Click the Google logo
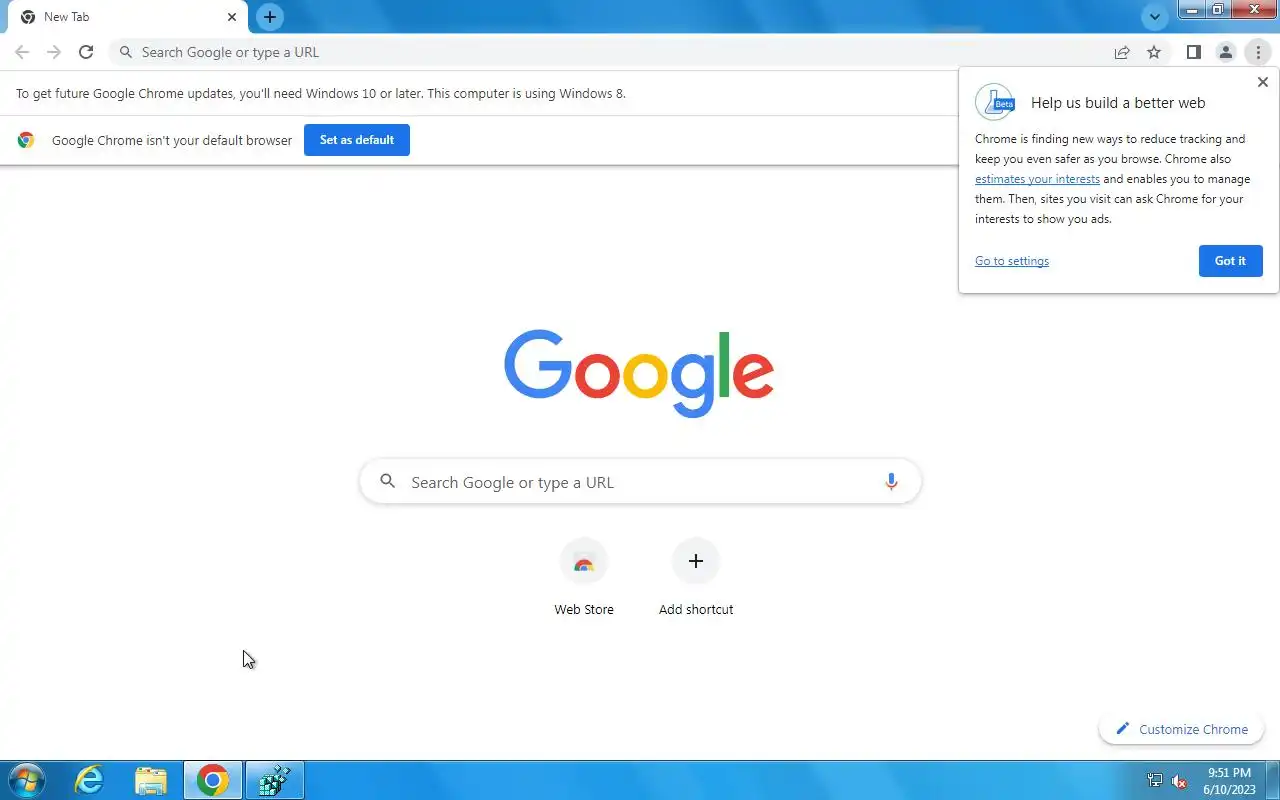The height and width of the screenshot is (800, 1280). tap(639, 372)
